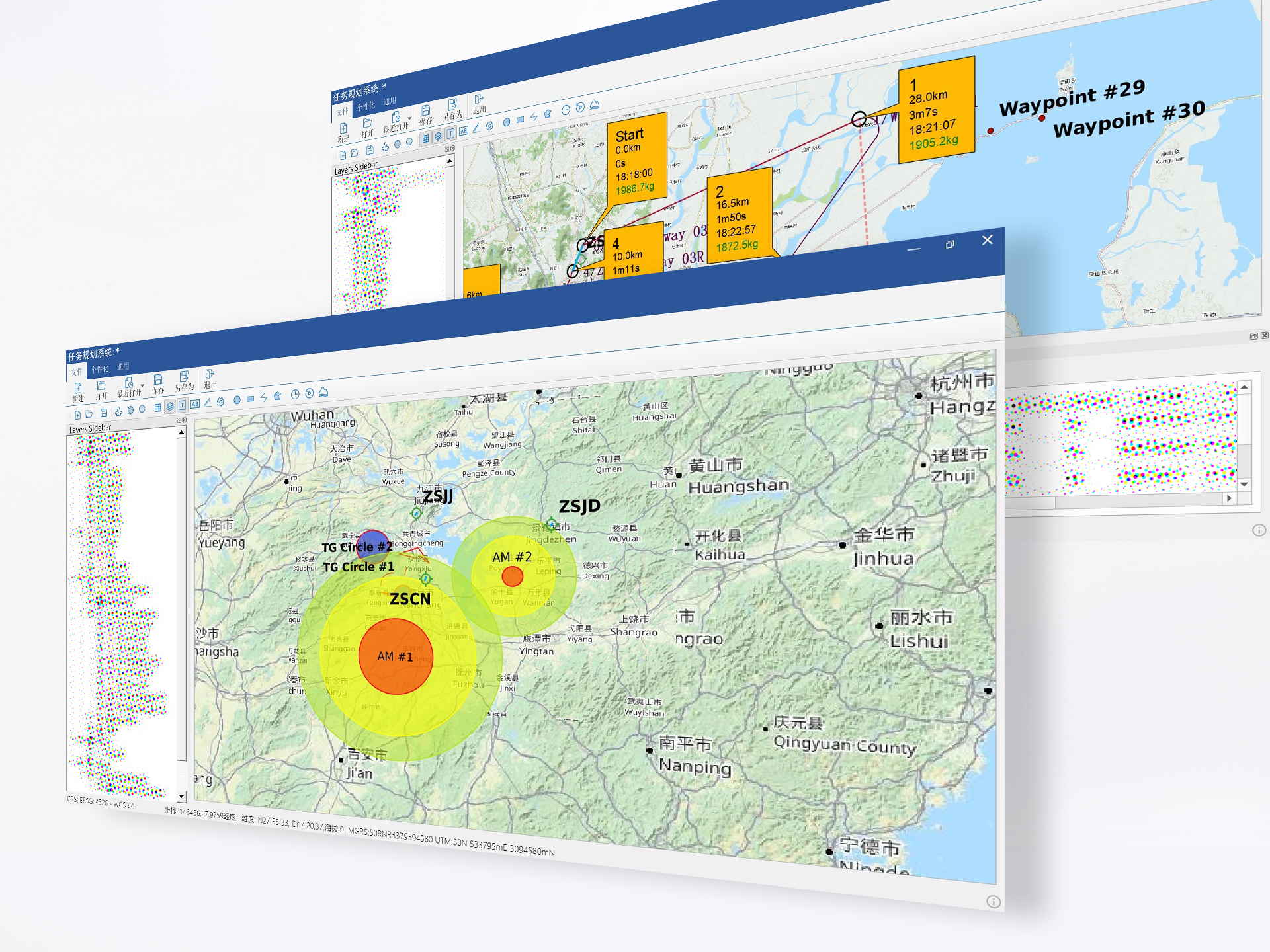Click the aircraft icon in front window toolbar
1270x952 pixels.
point(118,411)
